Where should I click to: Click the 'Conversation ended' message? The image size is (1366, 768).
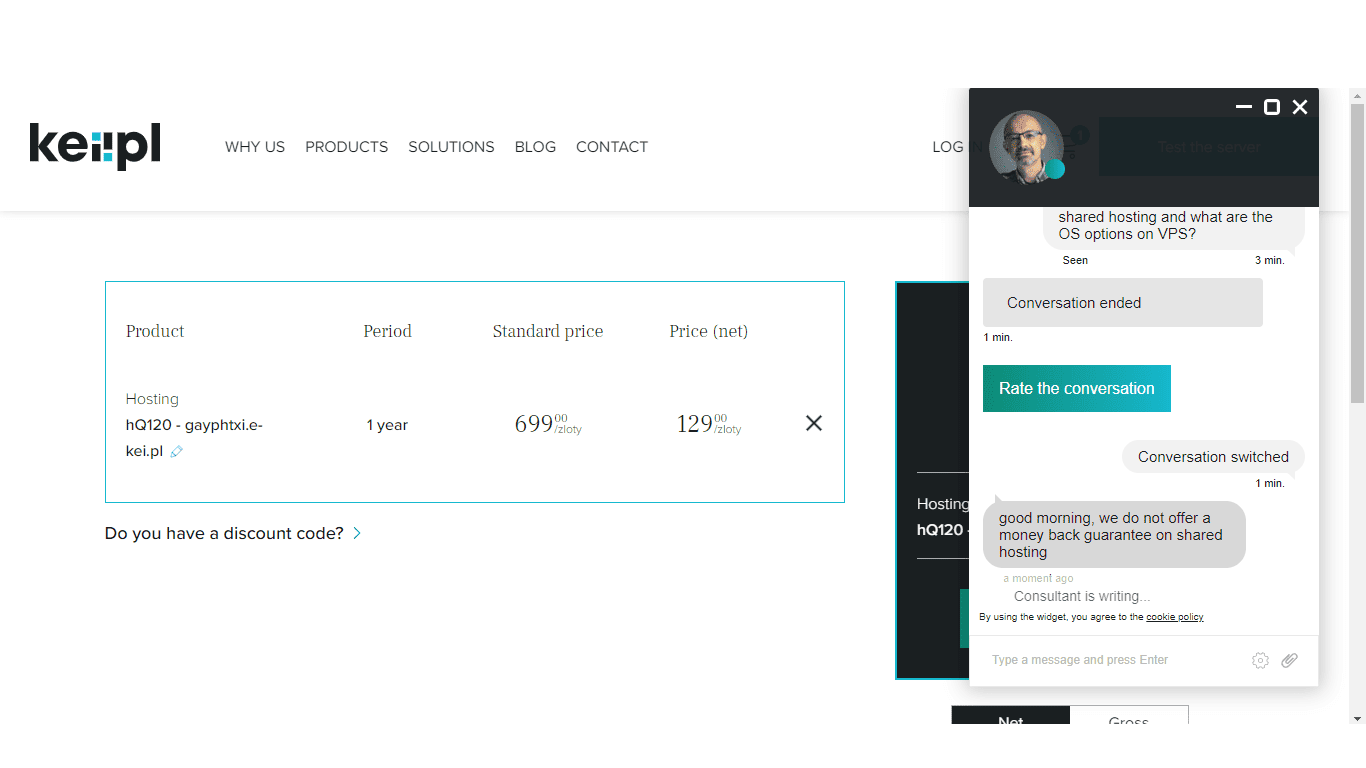[1123, 303]
